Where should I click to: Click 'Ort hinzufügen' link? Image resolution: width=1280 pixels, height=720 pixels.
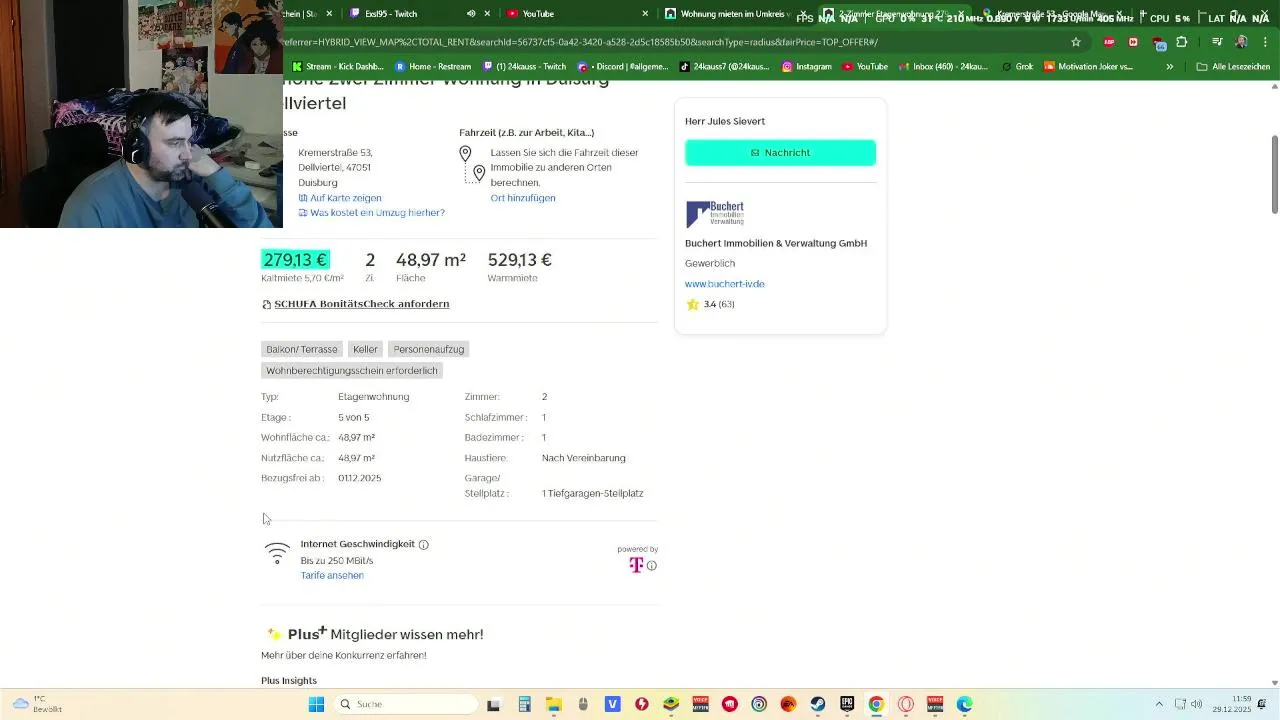[x=523, y=198]
